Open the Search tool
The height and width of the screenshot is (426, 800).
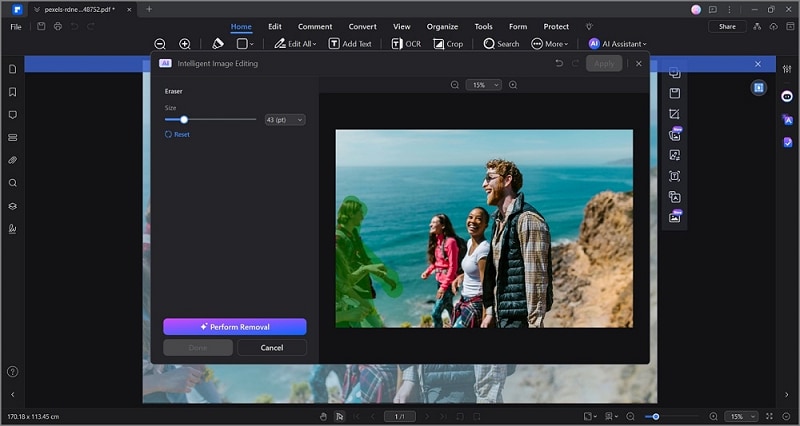[502, 44]
